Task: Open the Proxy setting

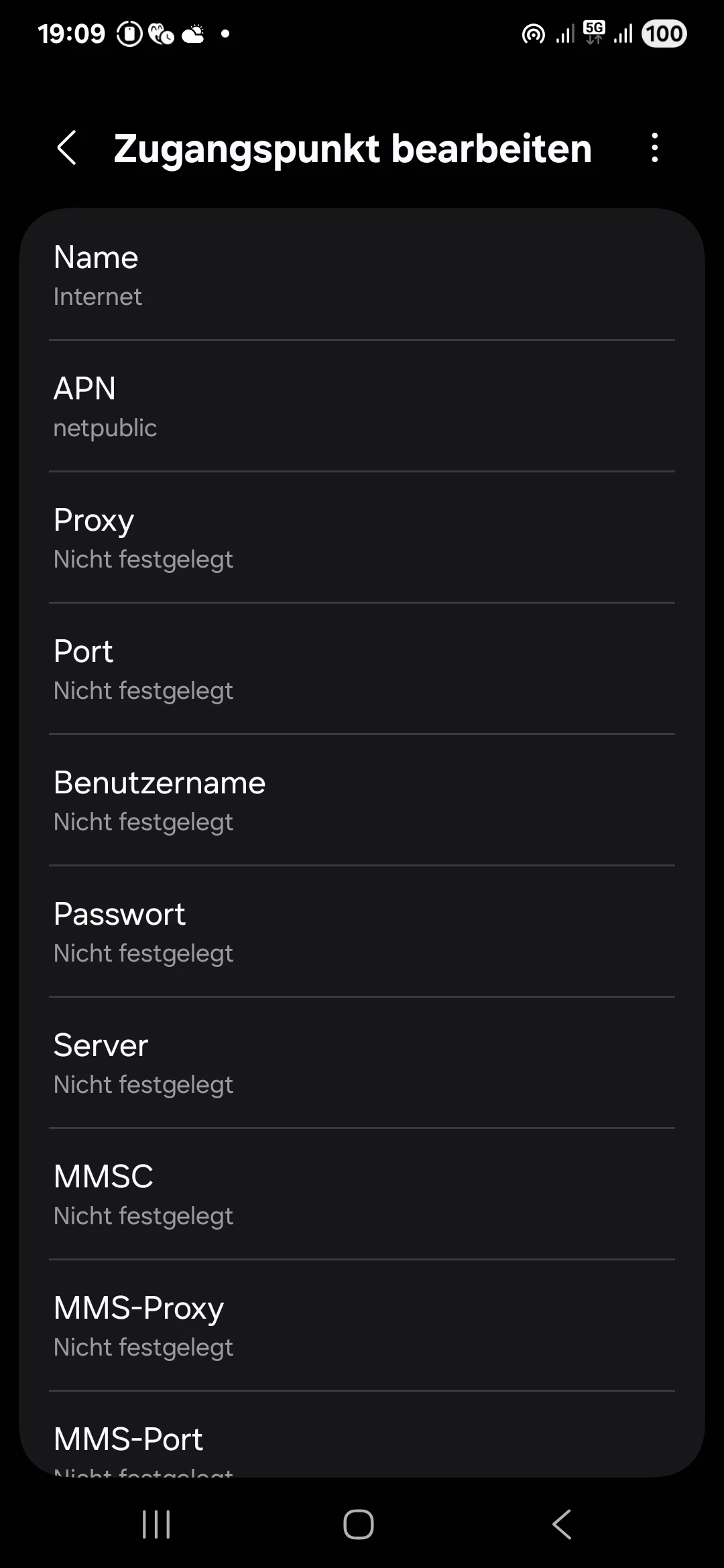Action: pos(362,537)
